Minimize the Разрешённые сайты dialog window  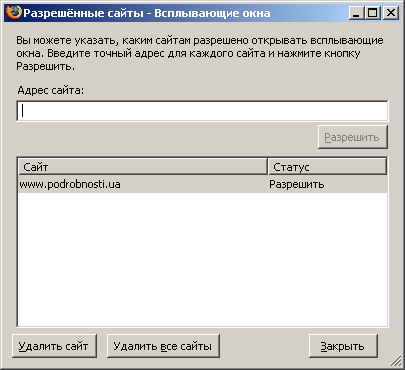coord(356,13)
